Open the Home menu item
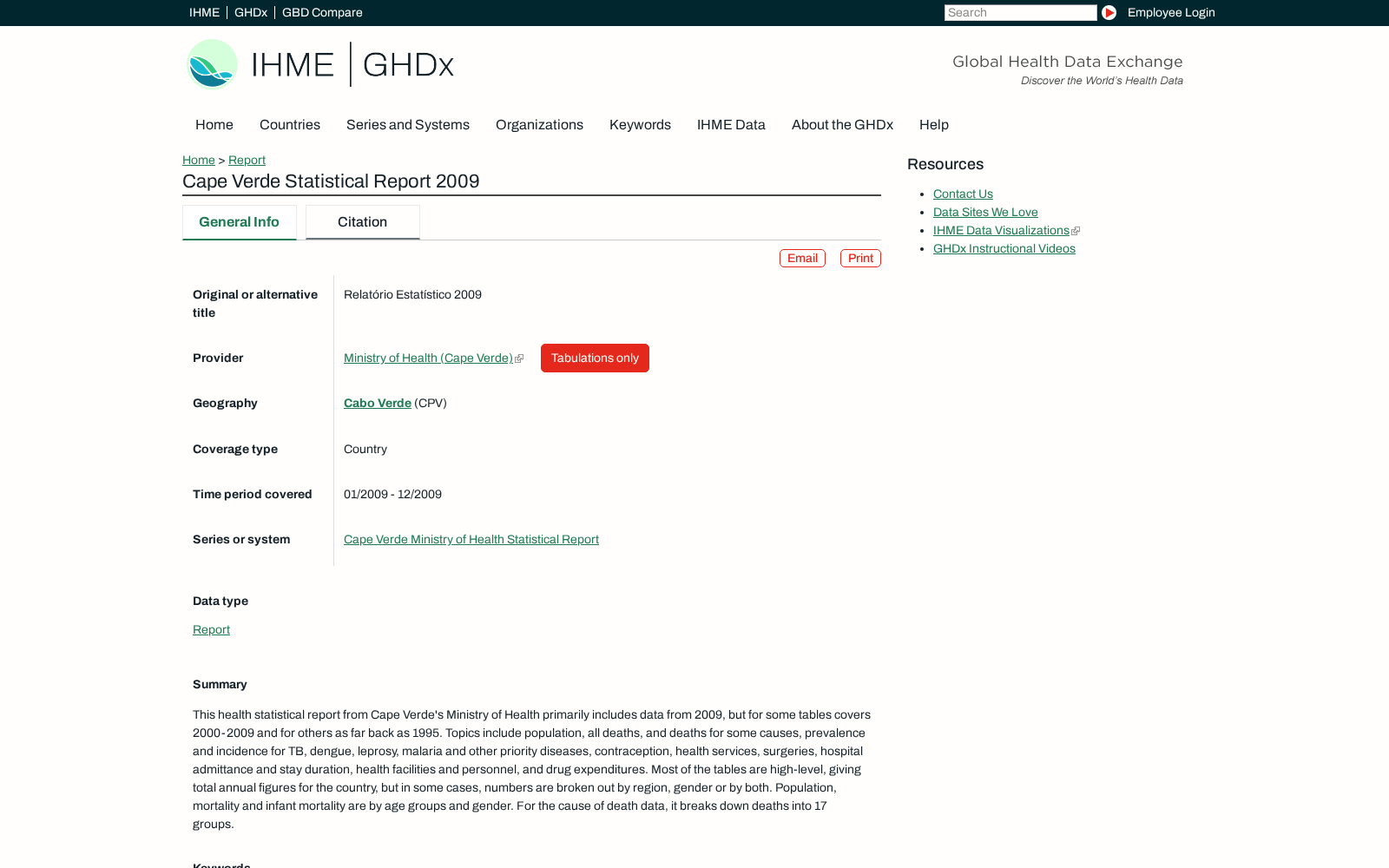Viewport: 1389px width, 868px height. pos(214,124)
